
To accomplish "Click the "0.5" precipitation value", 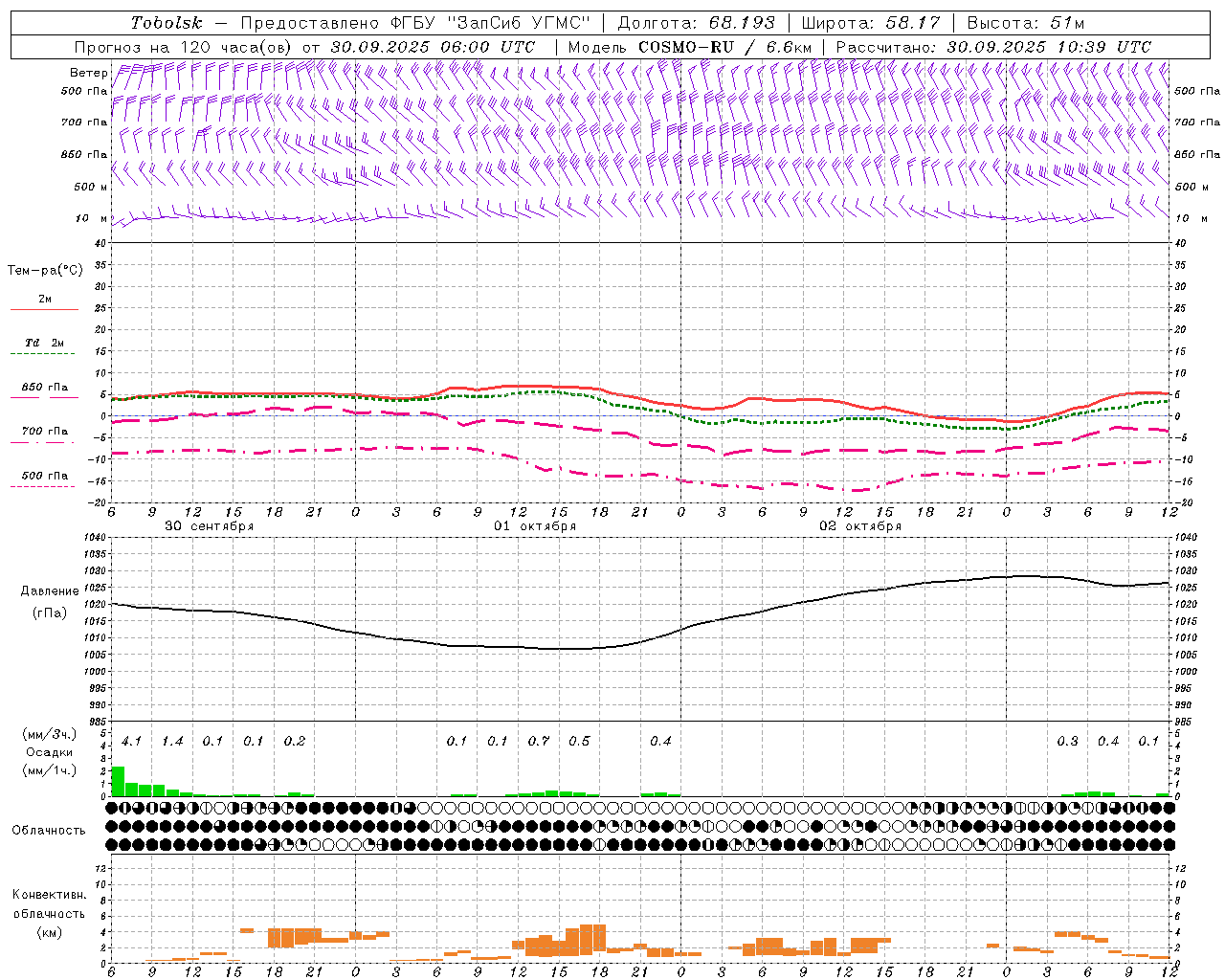I will 579,741.
